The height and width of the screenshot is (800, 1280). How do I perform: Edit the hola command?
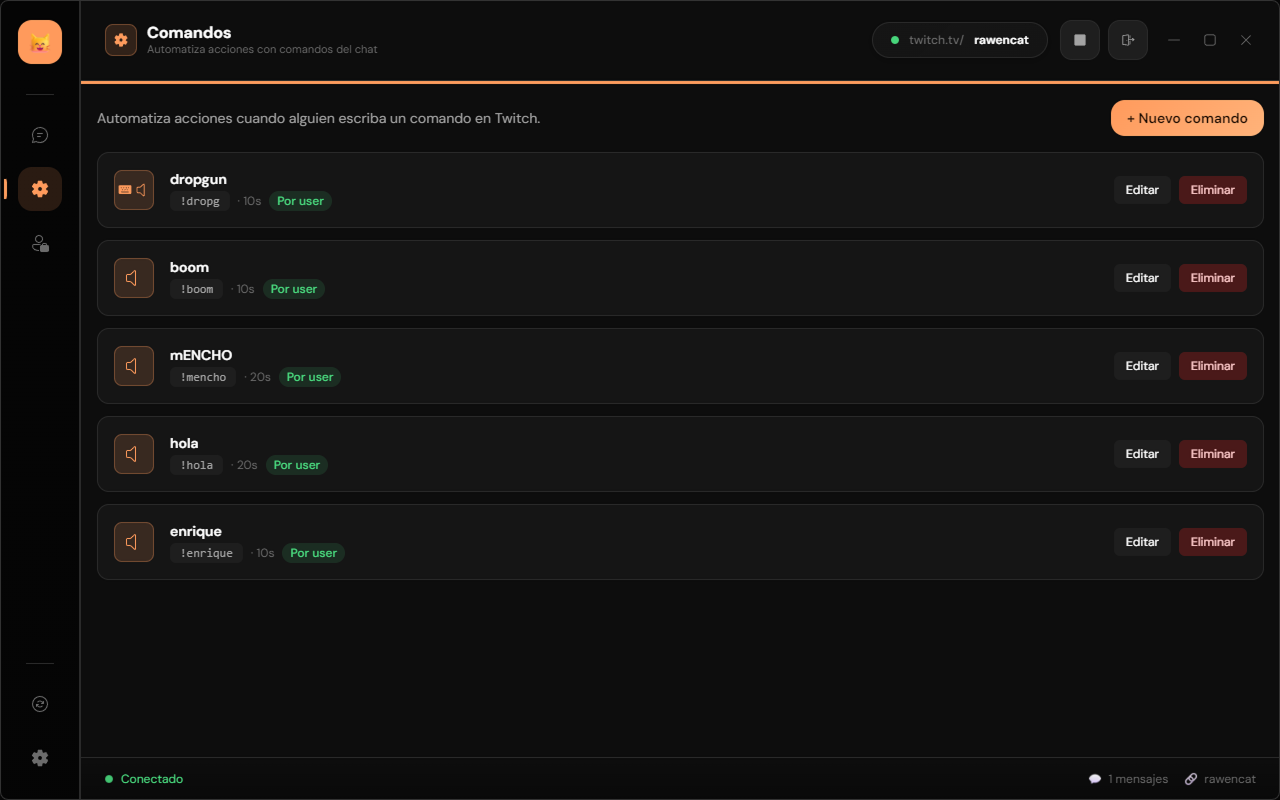(x=1142, y=454)
